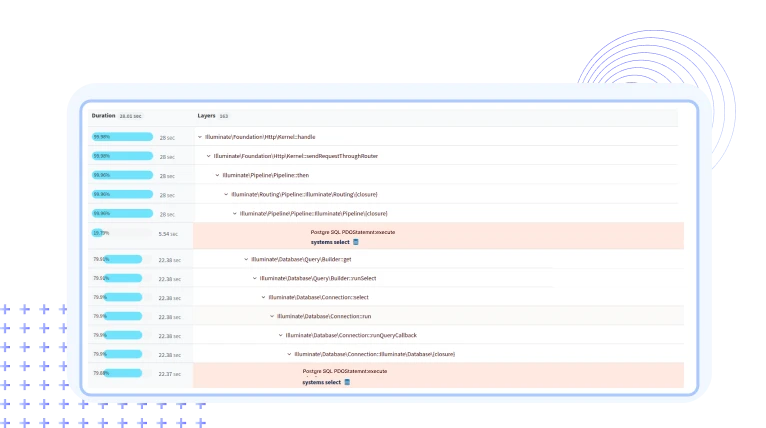The image size is (766, 428).
Task: Select the Connection::select layer name
Action: pos(319,297)
